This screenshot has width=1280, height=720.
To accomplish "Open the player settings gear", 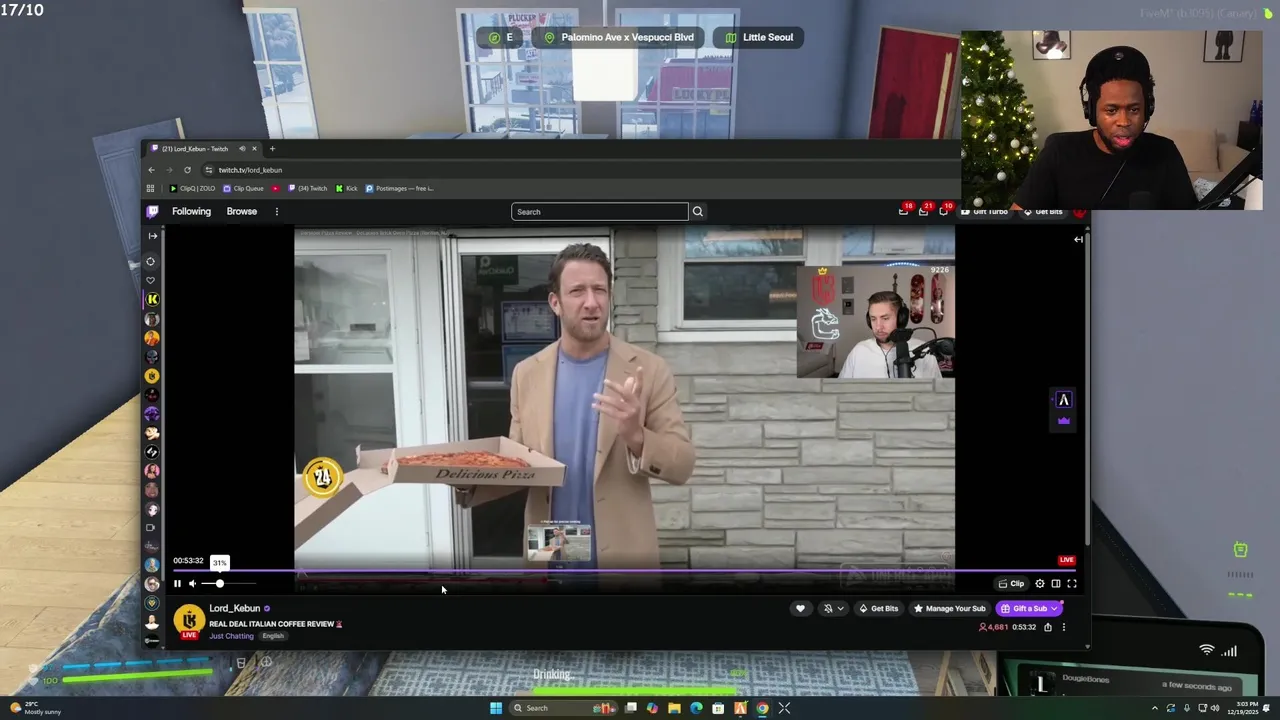I will pos(1040,584).
